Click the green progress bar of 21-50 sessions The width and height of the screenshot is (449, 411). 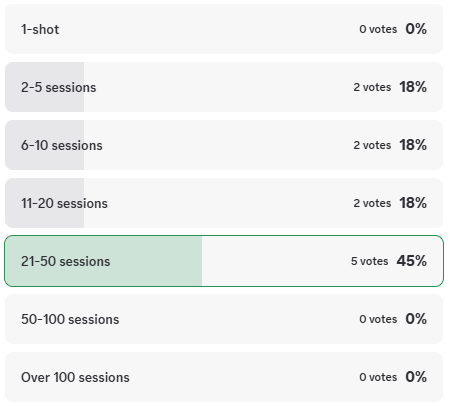pyautogui.click(x=103, y=261)
